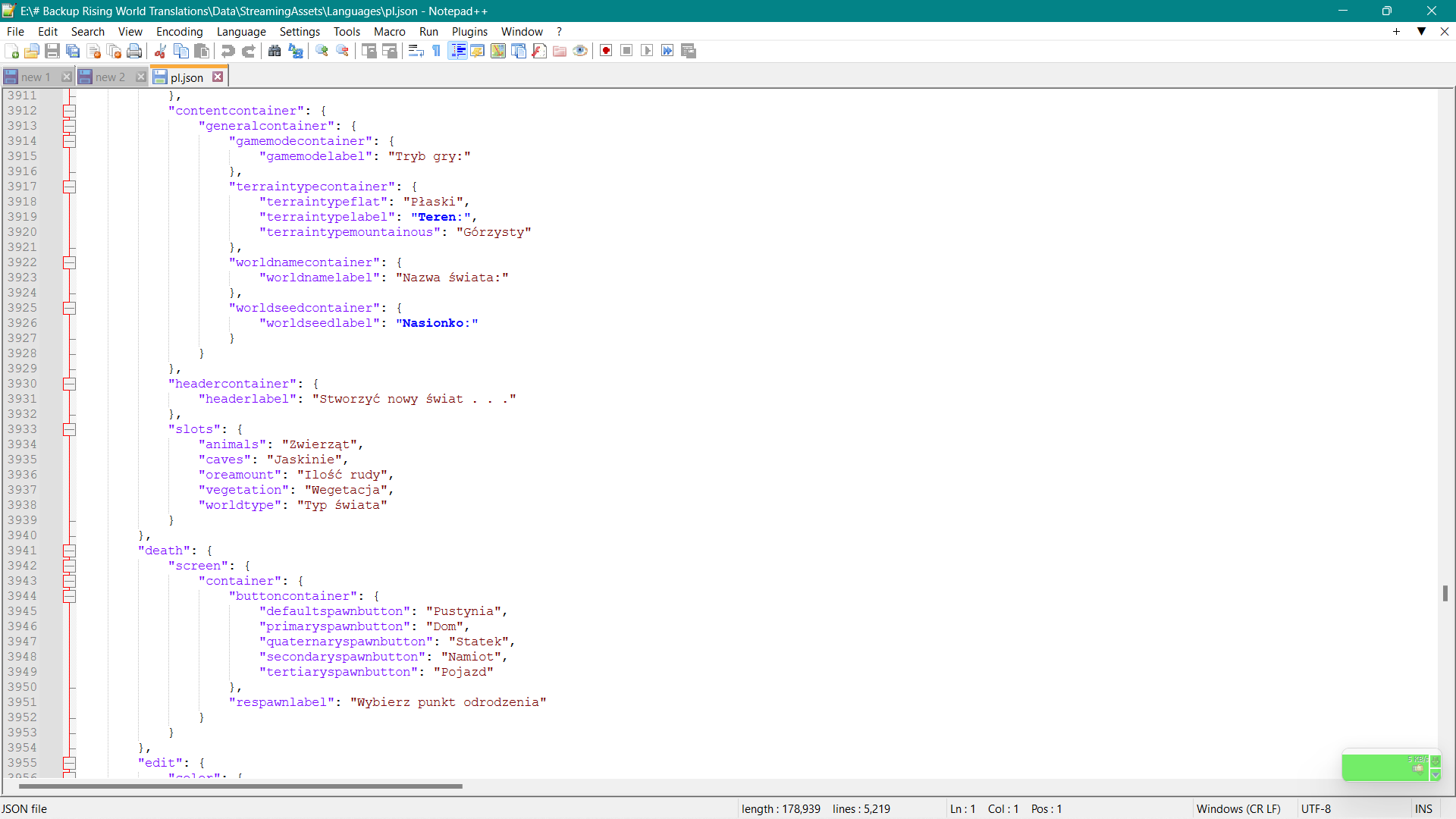The height and width of the screenshot is (819, 1456).
Task: Open the Encoding menu
Action: (179, 31)
